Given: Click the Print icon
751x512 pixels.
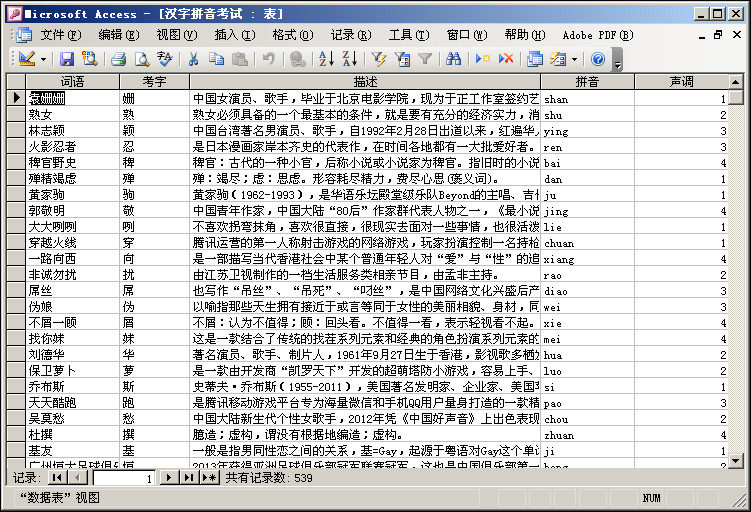Looking at the screenshot, I should point(118,59).
